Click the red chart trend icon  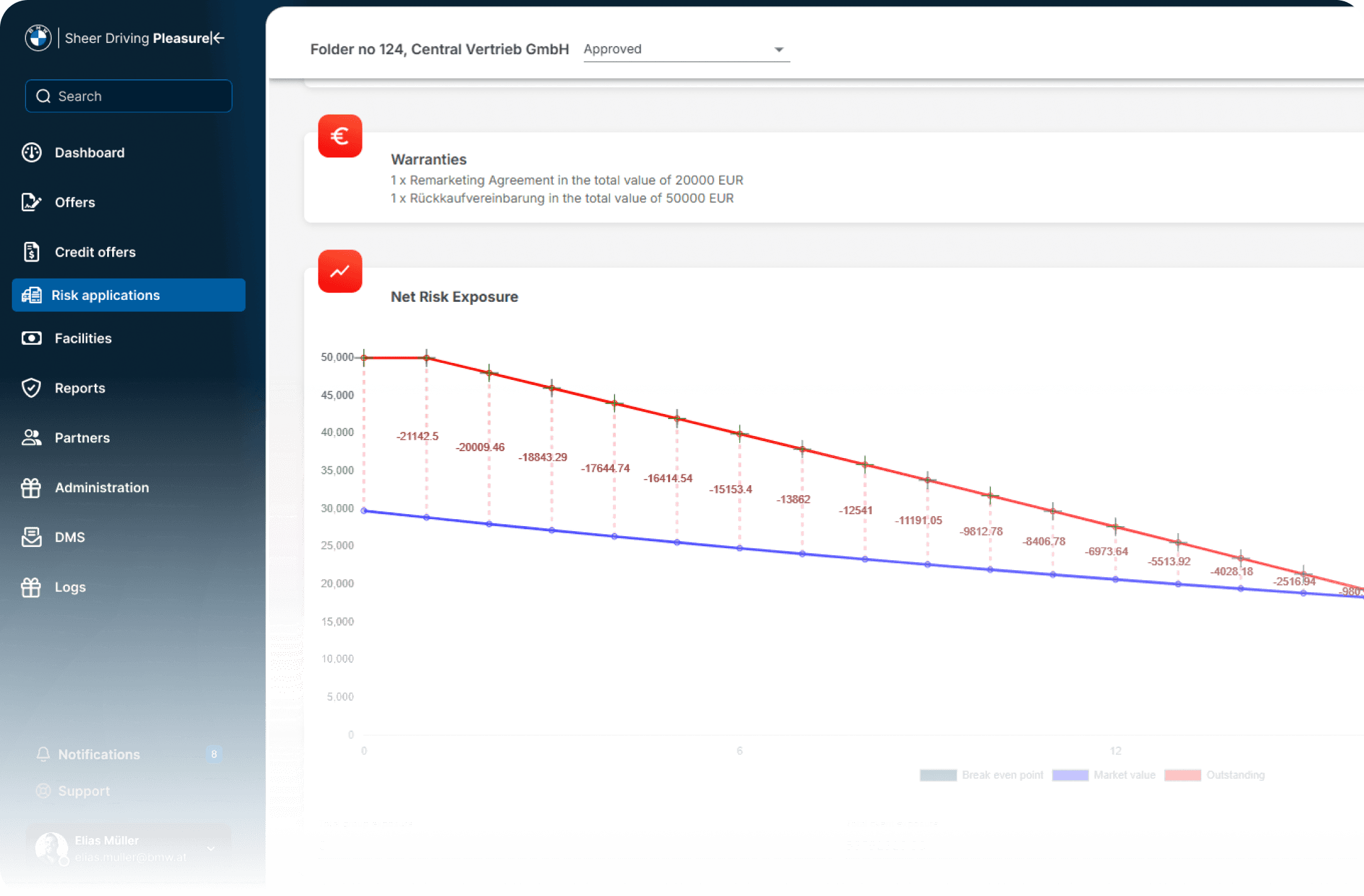[340, 272]
